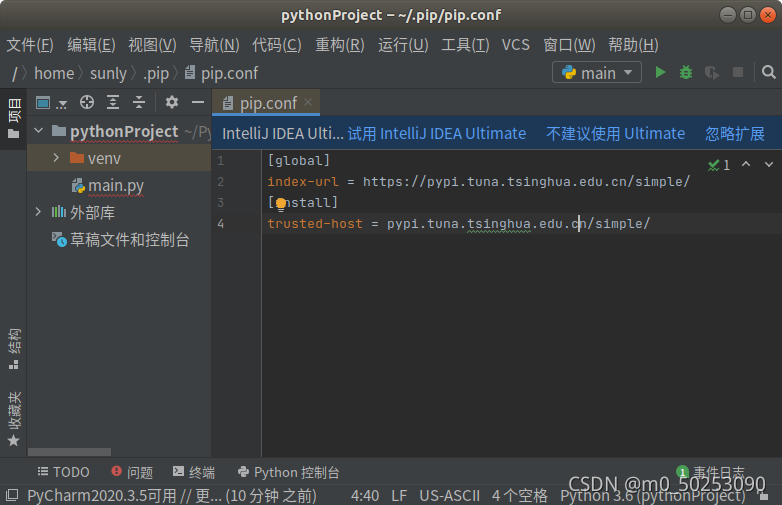Open the 导航(N) menu
This screenshot has height=505, width=782.
point(214,45)
